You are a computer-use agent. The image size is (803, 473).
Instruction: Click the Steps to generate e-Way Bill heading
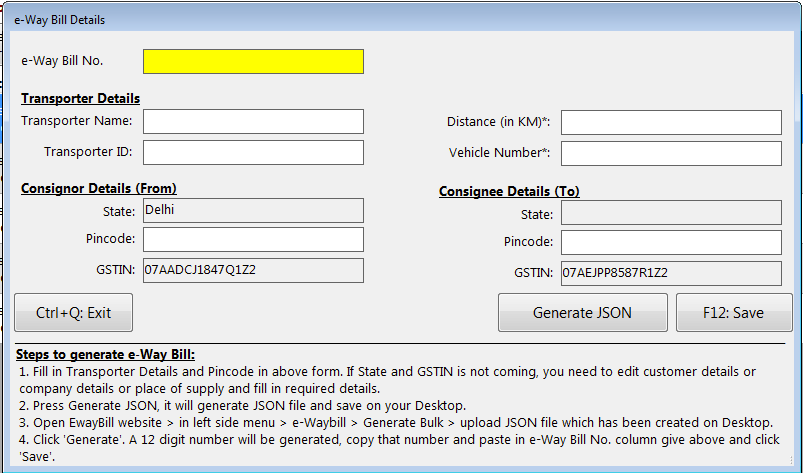pos(105,355)
